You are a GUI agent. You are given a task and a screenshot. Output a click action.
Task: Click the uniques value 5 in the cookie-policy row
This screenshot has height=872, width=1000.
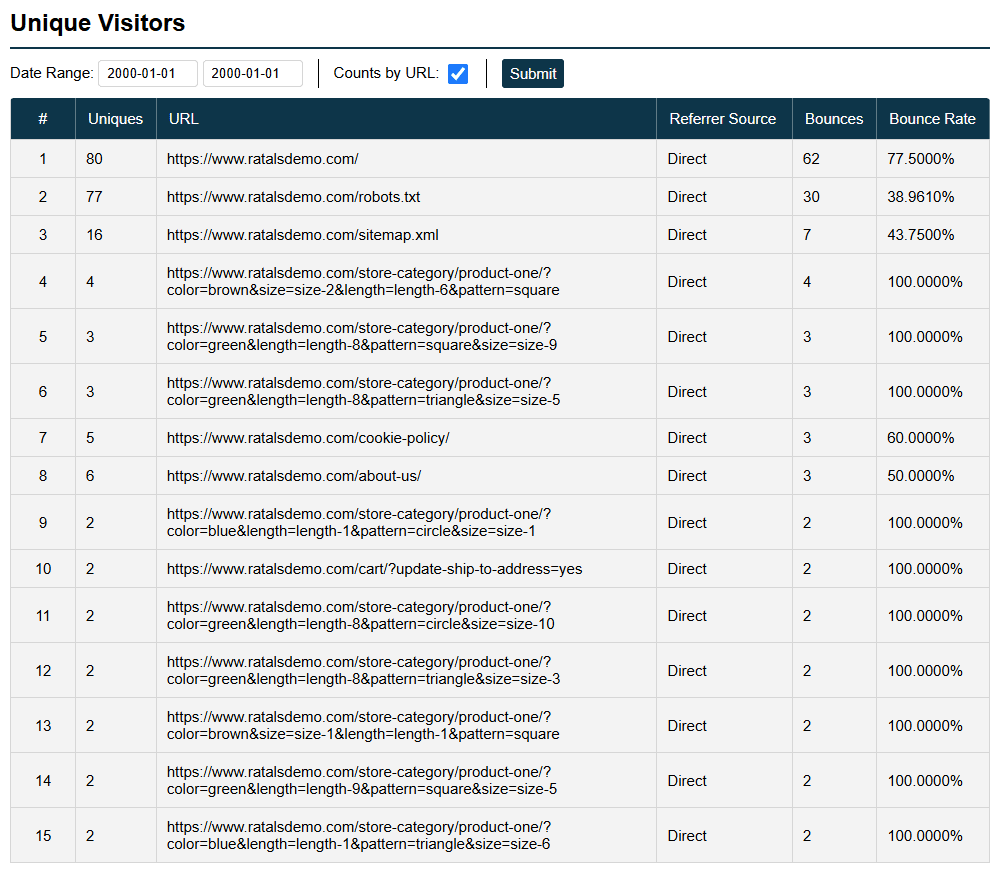pyautogui.click(x=90, y=438)
